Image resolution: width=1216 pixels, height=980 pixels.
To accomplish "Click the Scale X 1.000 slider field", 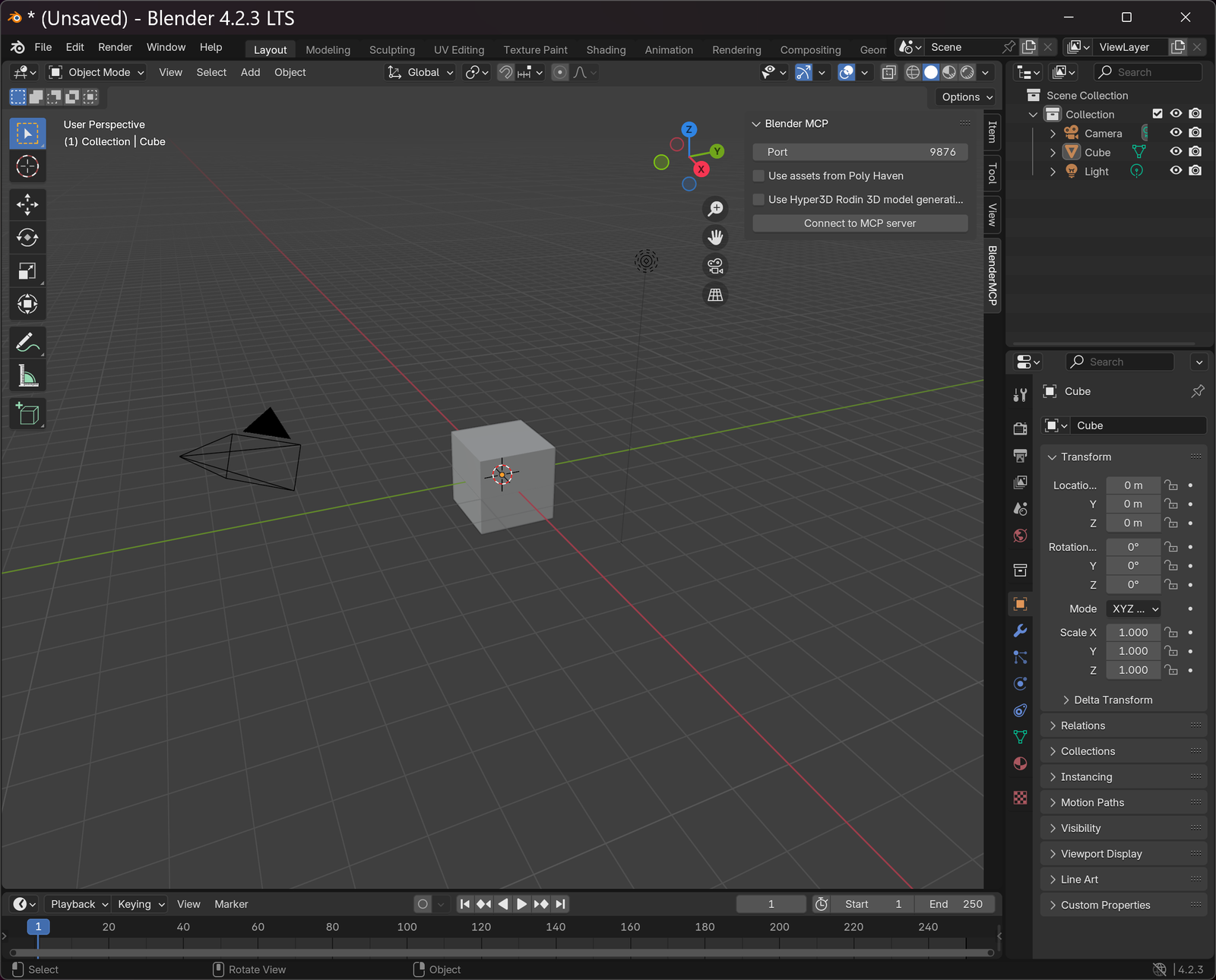I will (x=1133, y=632).
